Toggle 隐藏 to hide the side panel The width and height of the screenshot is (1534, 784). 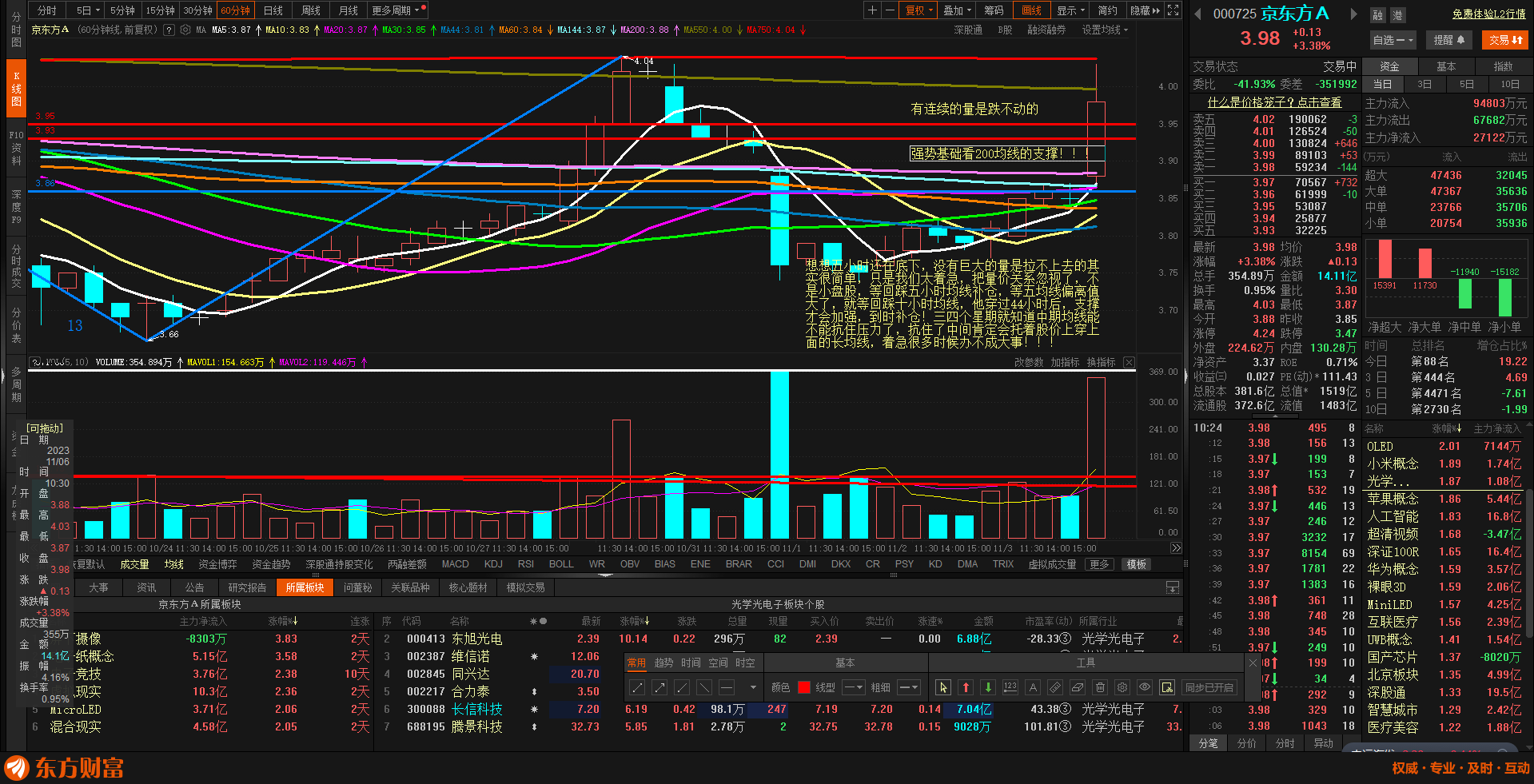point(1145,10)
